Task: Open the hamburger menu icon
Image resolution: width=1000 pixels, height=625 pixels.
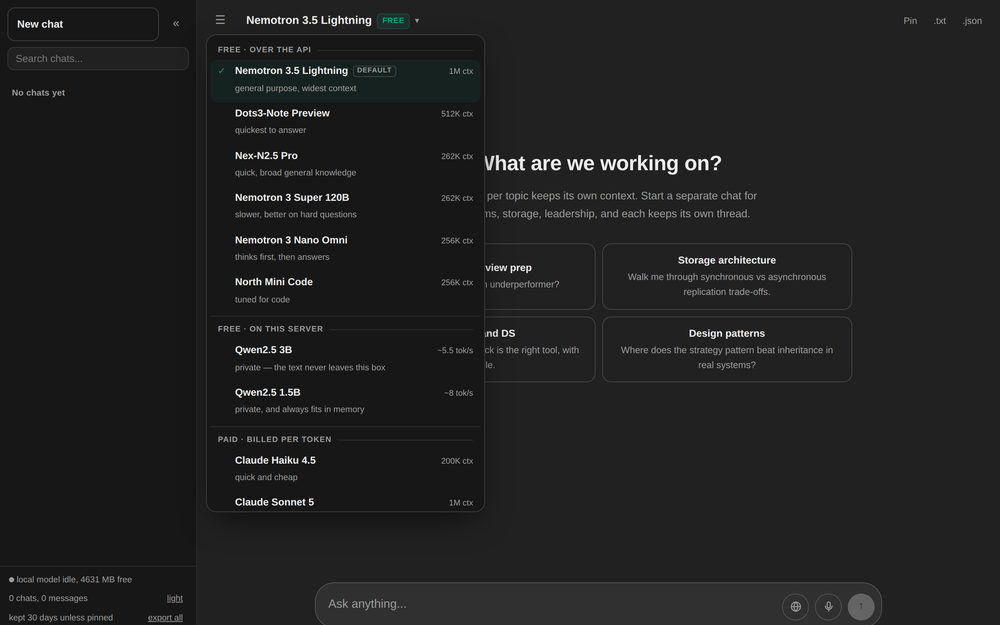Action: tap(220, 20)
